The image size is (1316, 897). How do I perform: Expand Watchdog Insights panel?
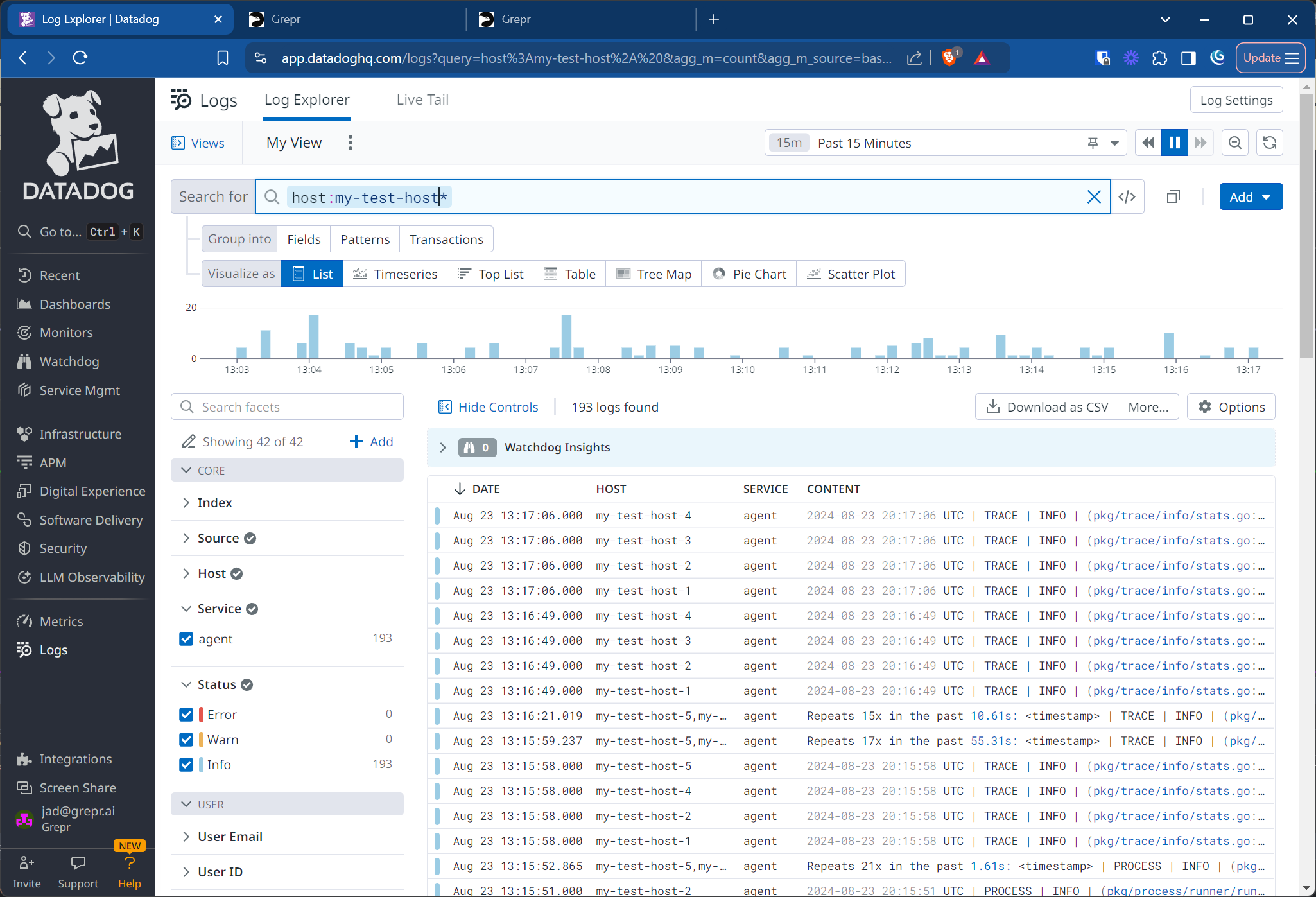443,448
